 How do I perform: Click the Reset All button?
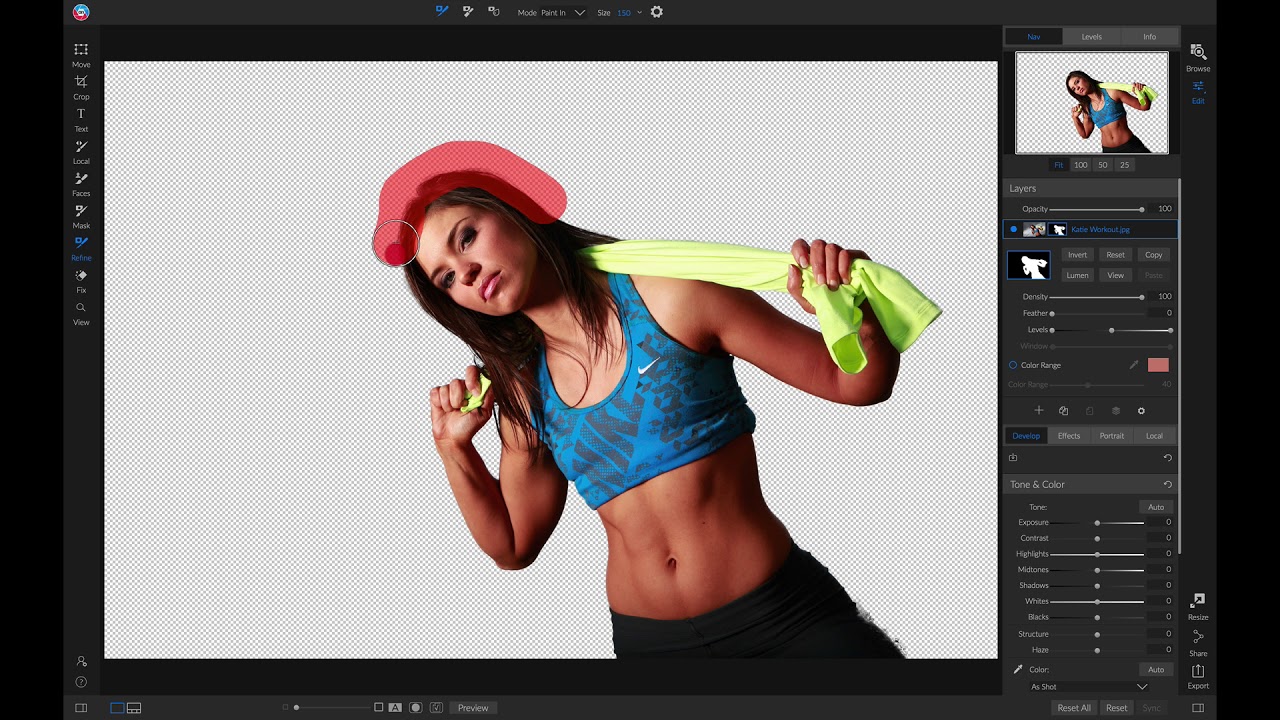coord(1074,708)
